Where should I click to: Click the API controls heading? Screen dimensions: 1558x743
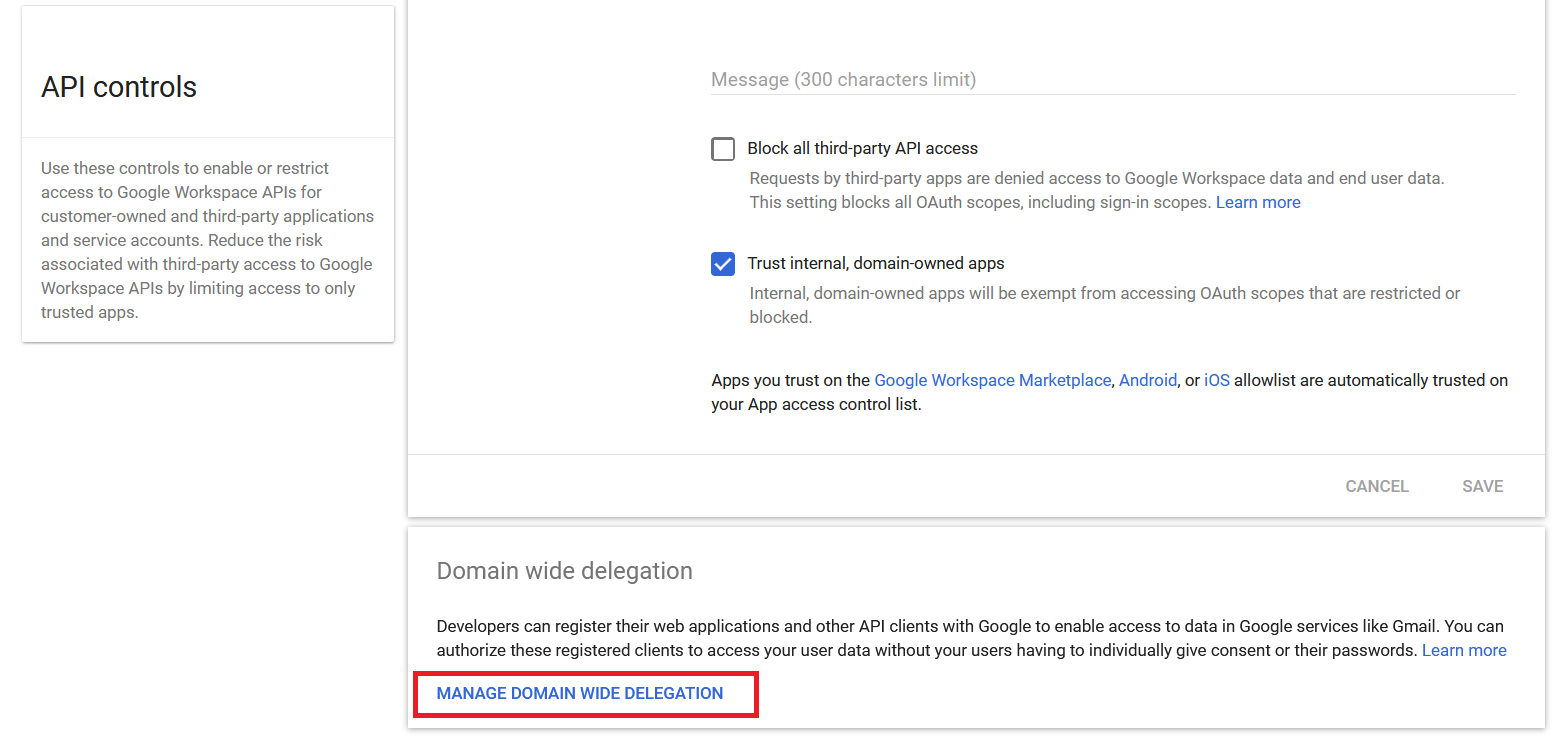click(118, 87)
